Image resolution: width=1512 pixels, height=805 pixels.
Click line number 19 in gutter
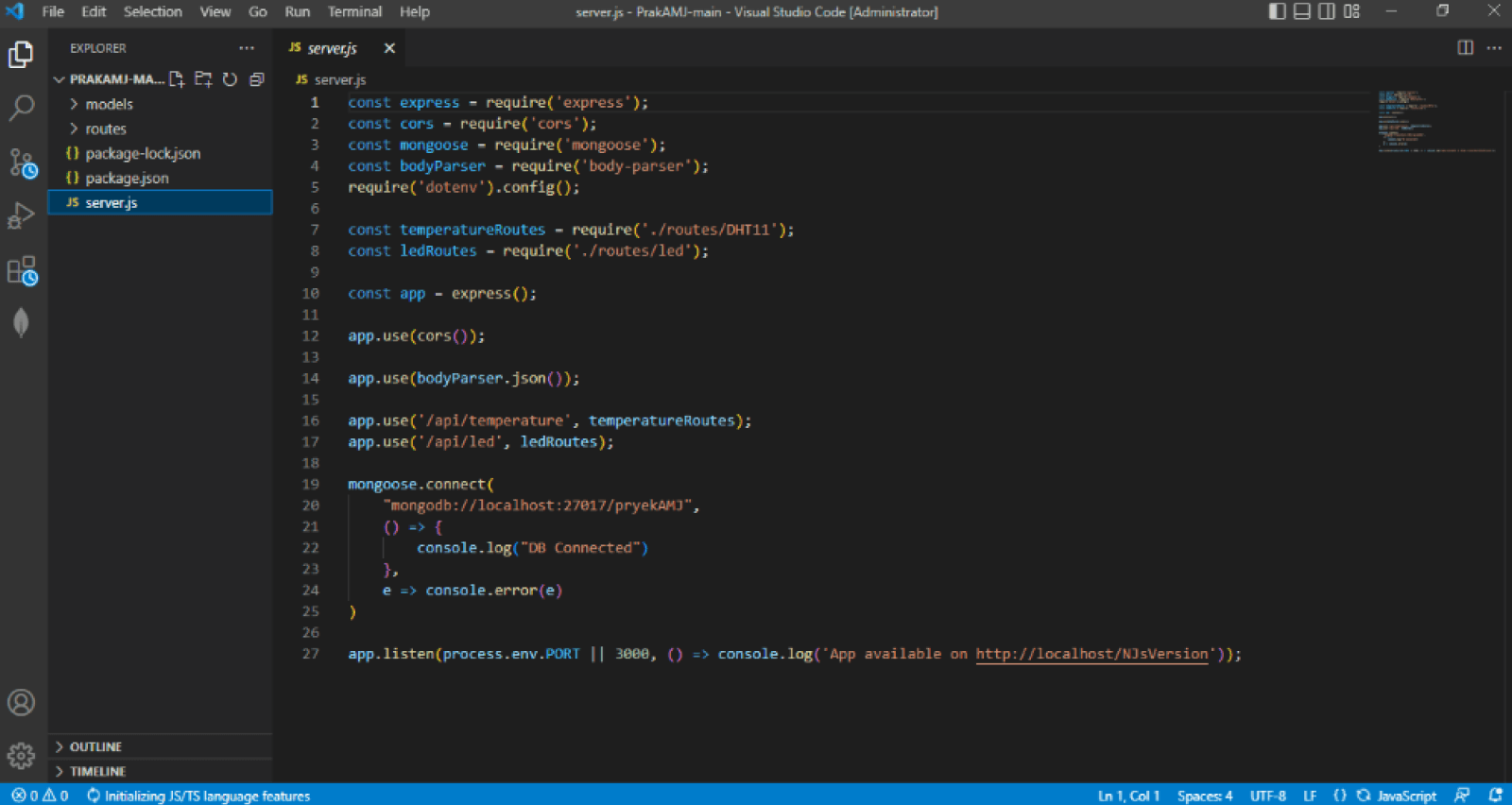[x=310, y=484]
